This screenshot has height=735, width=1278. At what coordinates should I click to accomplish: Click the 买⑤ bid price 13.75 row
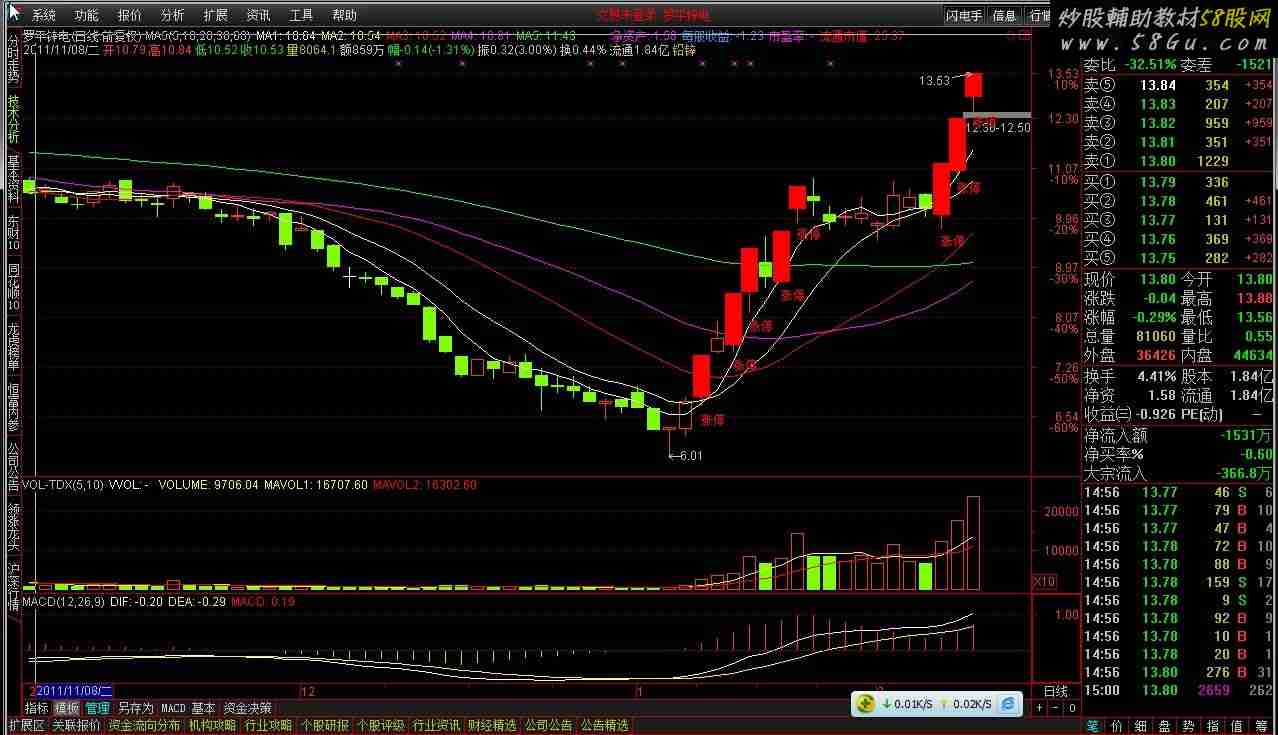click(1179, 258)
